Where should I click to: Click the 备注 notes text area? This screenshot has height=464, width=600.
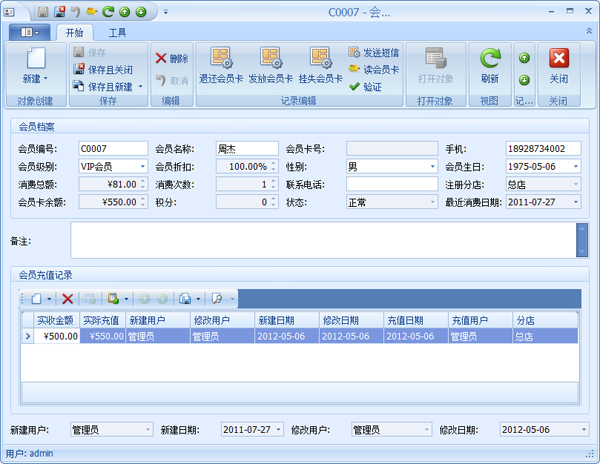click(x=323, y=240)
